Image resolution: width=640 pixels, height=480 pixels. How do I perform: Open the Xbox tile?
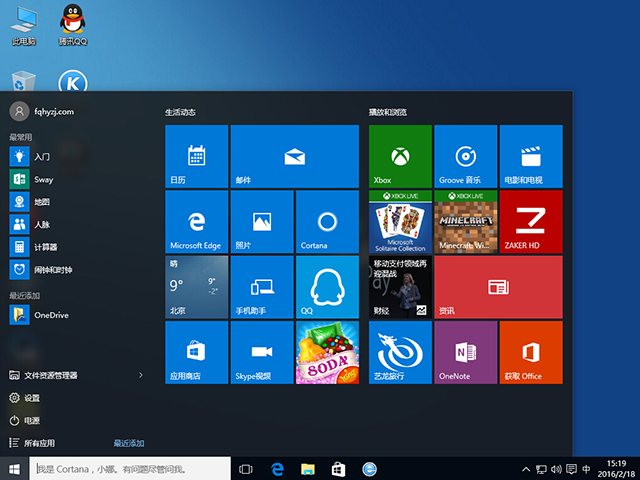(400, 156)
